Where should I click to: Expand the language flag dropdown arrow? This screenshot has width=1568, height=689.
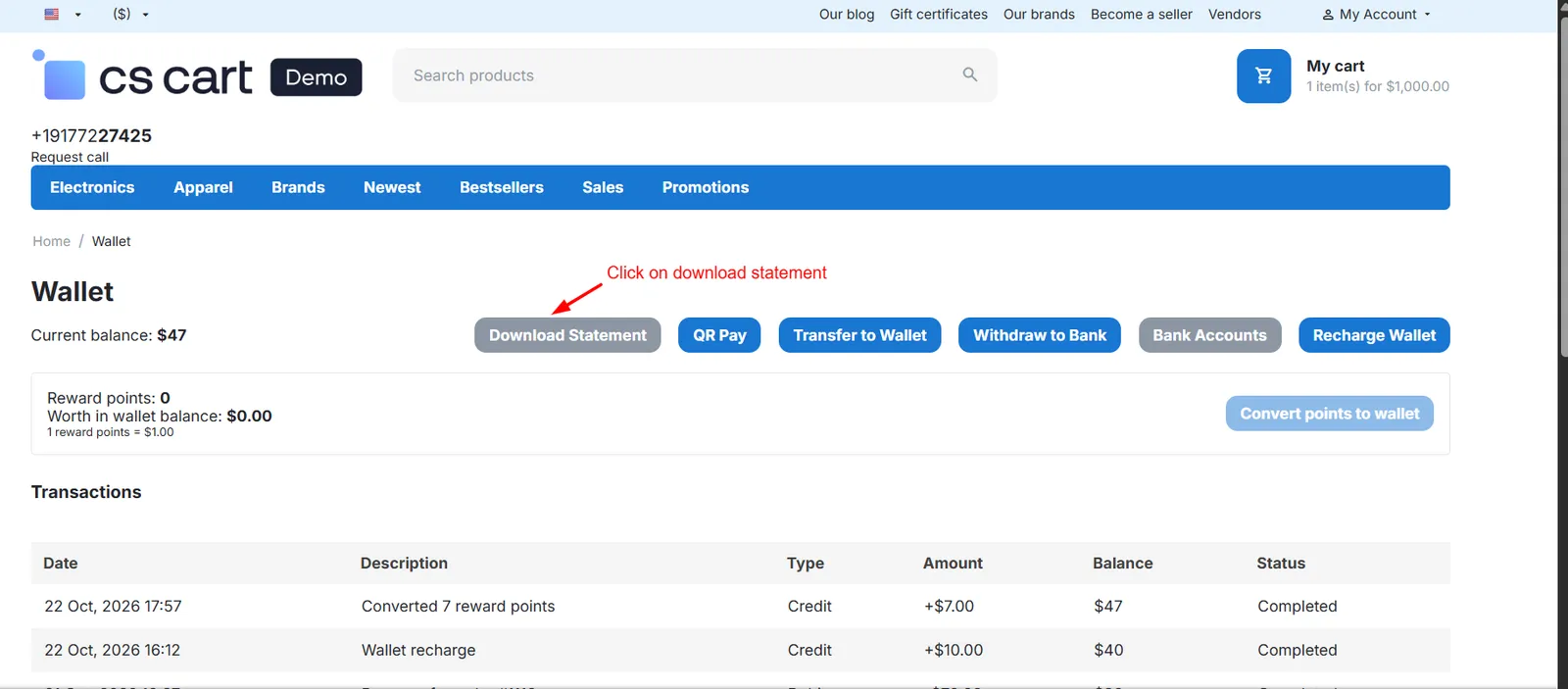[x=78, y=15]
